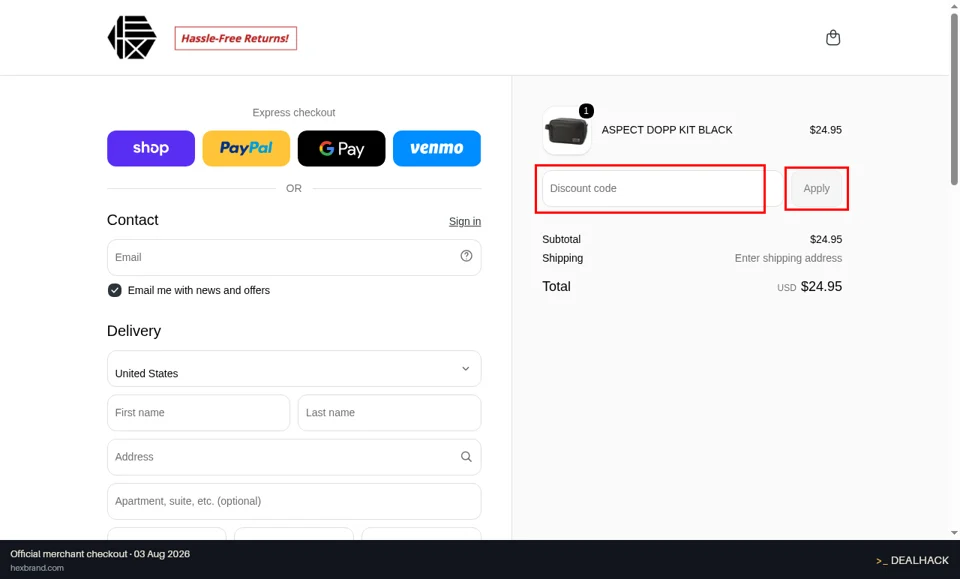Click the Hassle-Free Returns banner

[x=236, y=38]
